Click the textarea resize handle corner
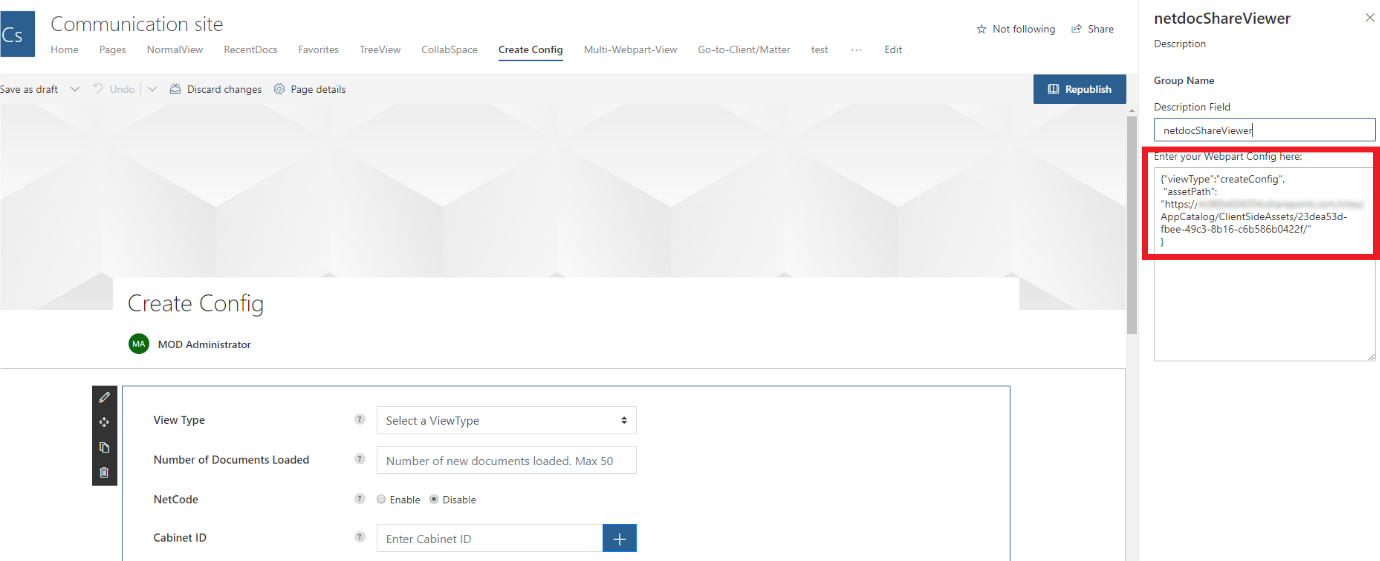Viewport: 1380px width, 561px height. (x=1371, y=357)
